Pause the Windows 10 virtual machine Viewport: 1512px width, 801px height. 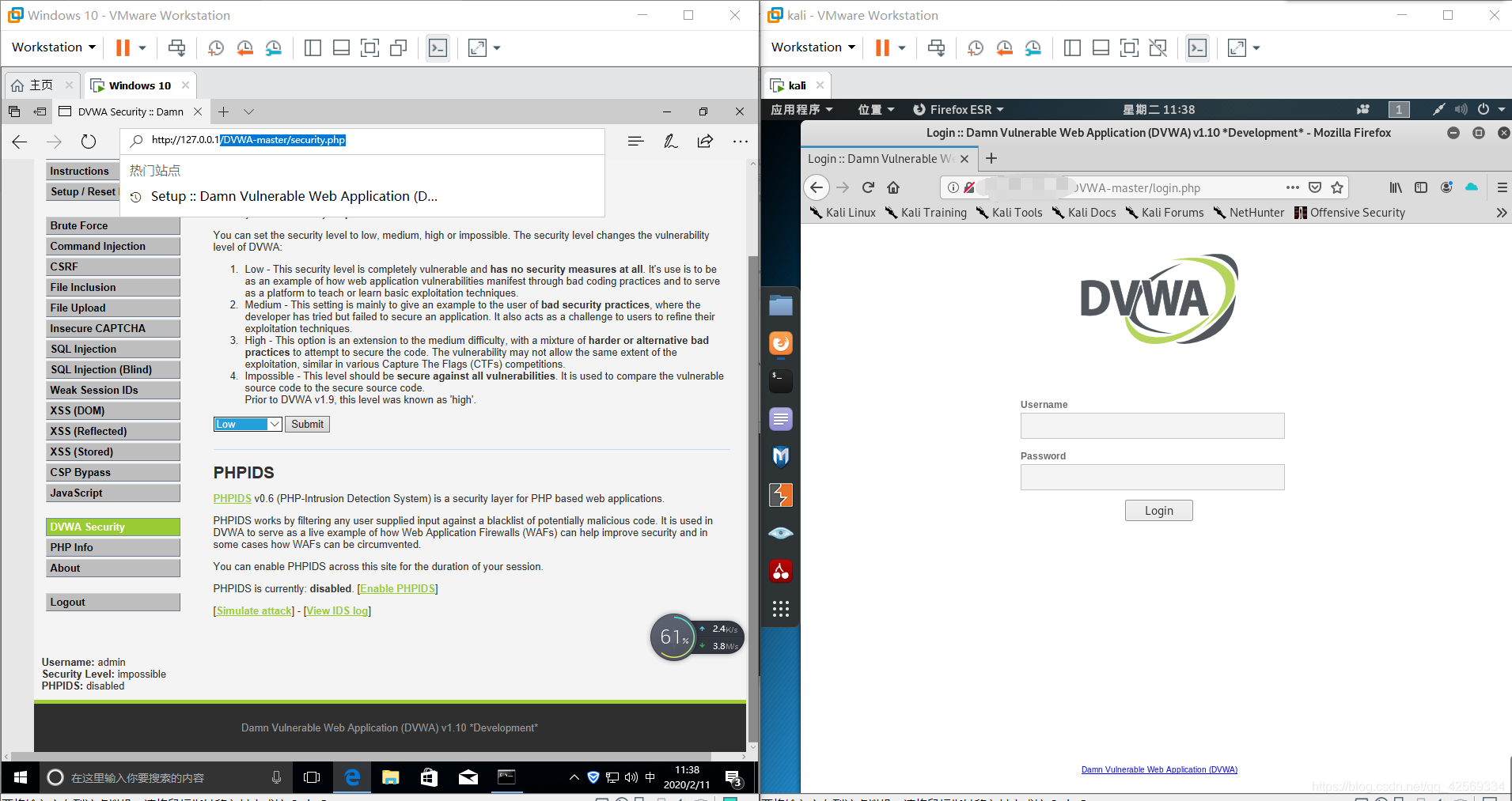point(123,47)
